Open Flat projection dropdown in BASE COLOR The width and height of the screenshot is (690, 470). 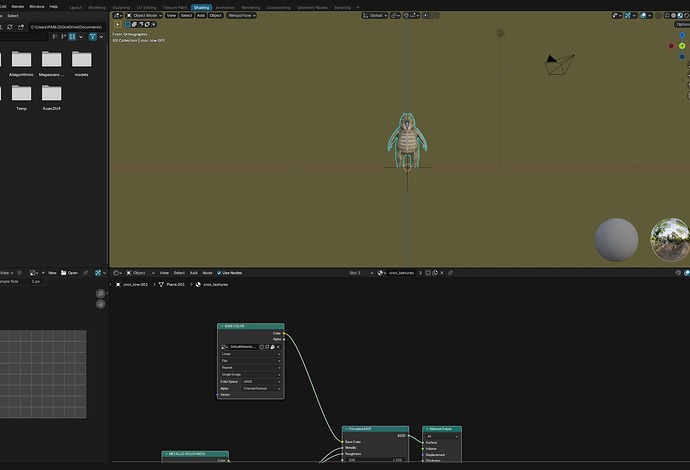click(x=250, y=361)
